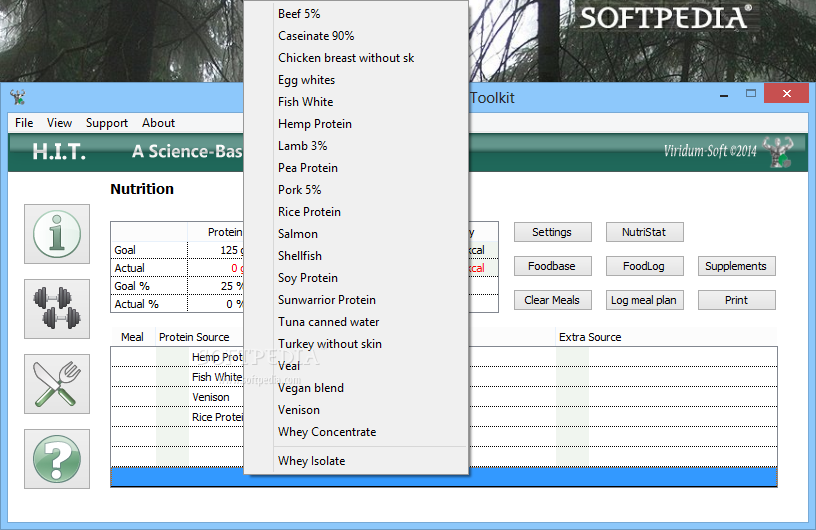Maximize the Toolkit window
The width and height of the screenshot is (816, 530).
tap(750, 94)
